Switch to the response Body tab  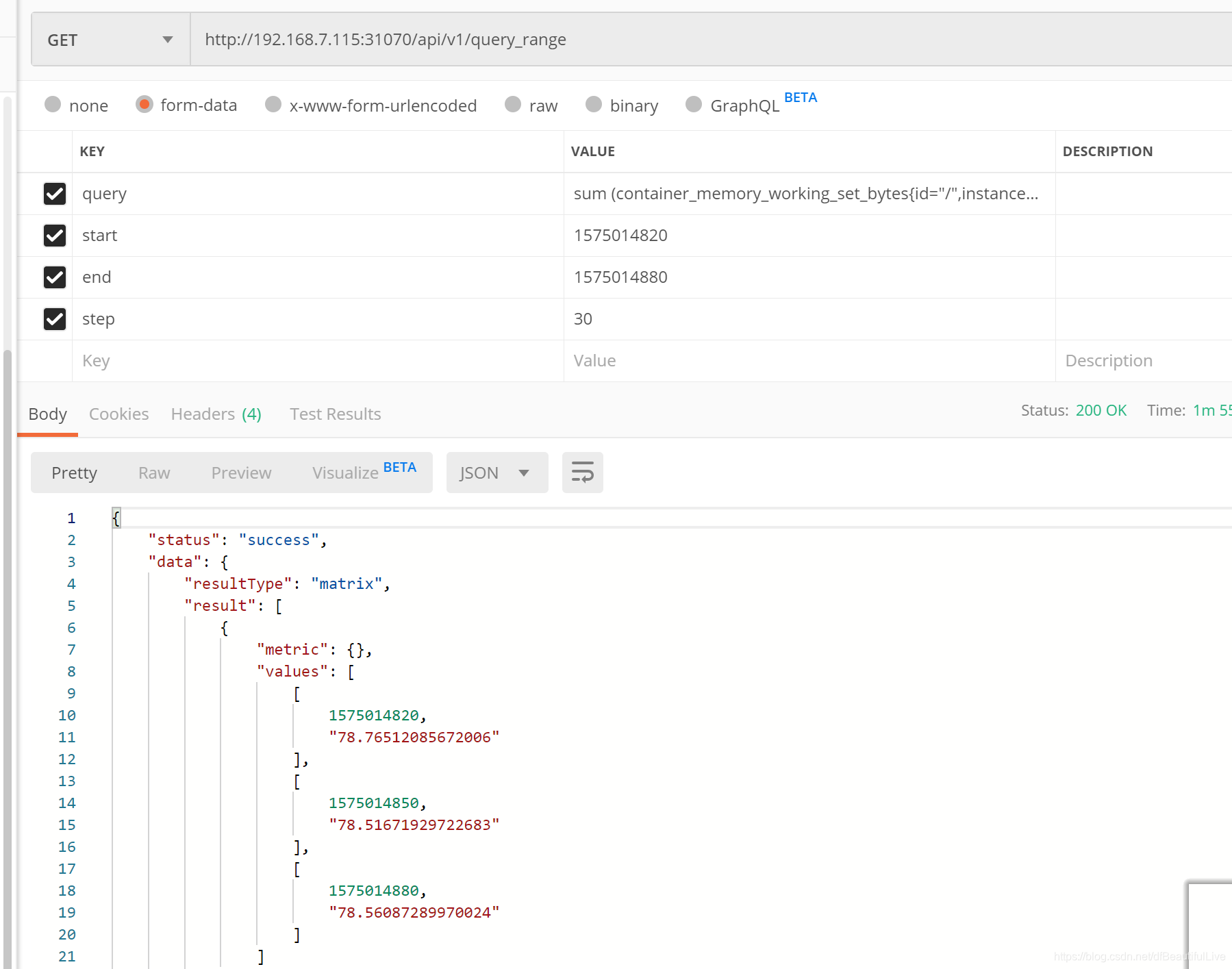click(x=48, y=414)
